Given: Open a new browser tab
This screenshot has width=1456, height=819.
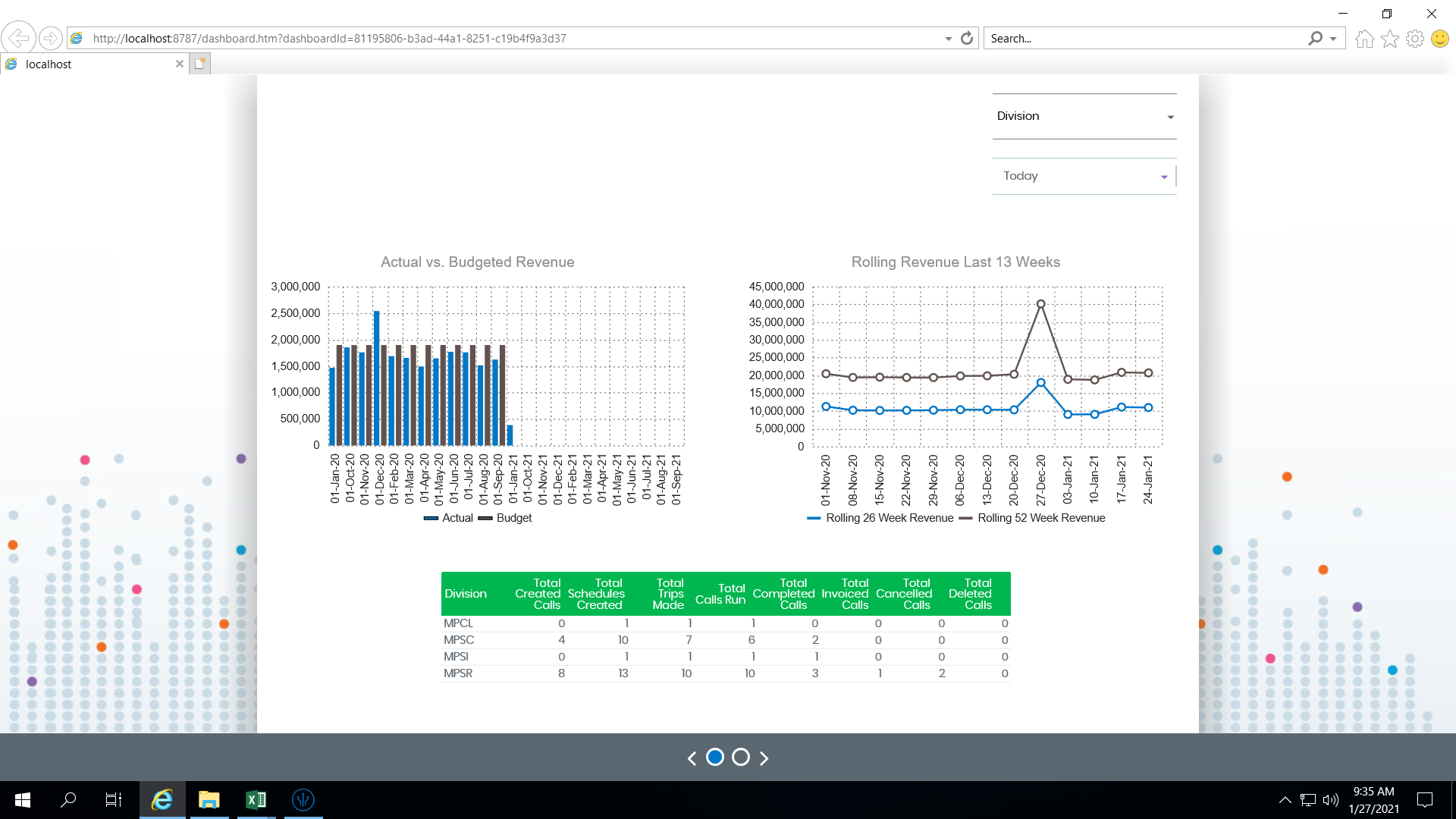Looking at the screenshot, I should coord(199,64).
